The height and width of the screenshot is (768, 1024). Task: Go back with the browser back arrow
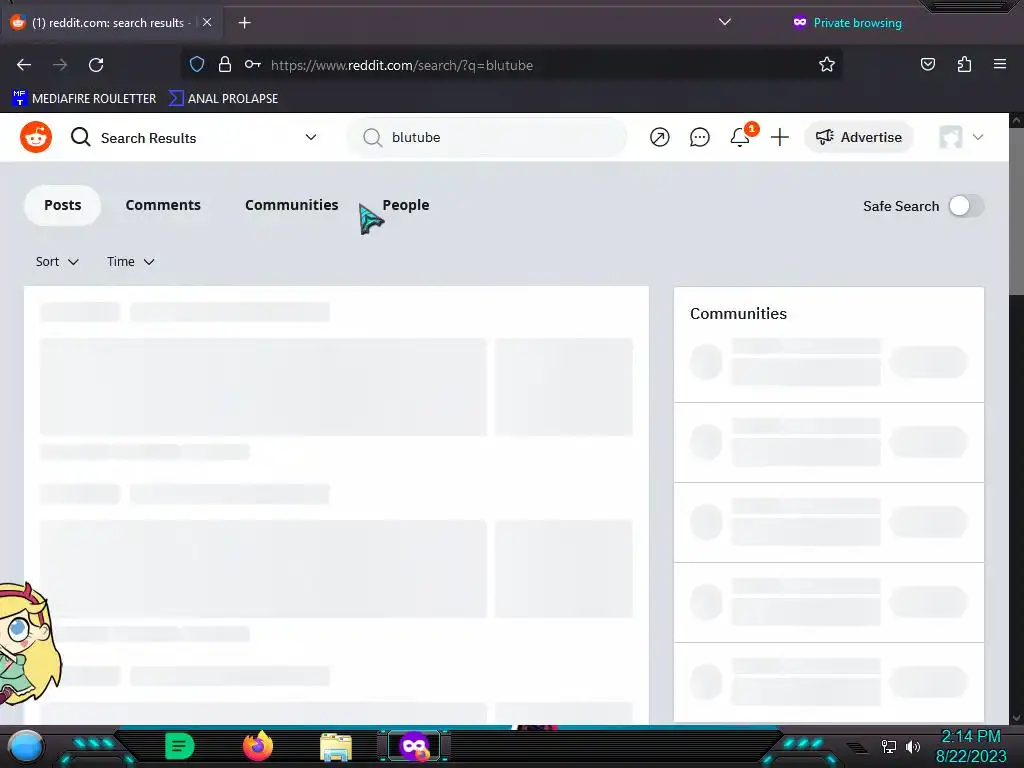click(24, 65)
